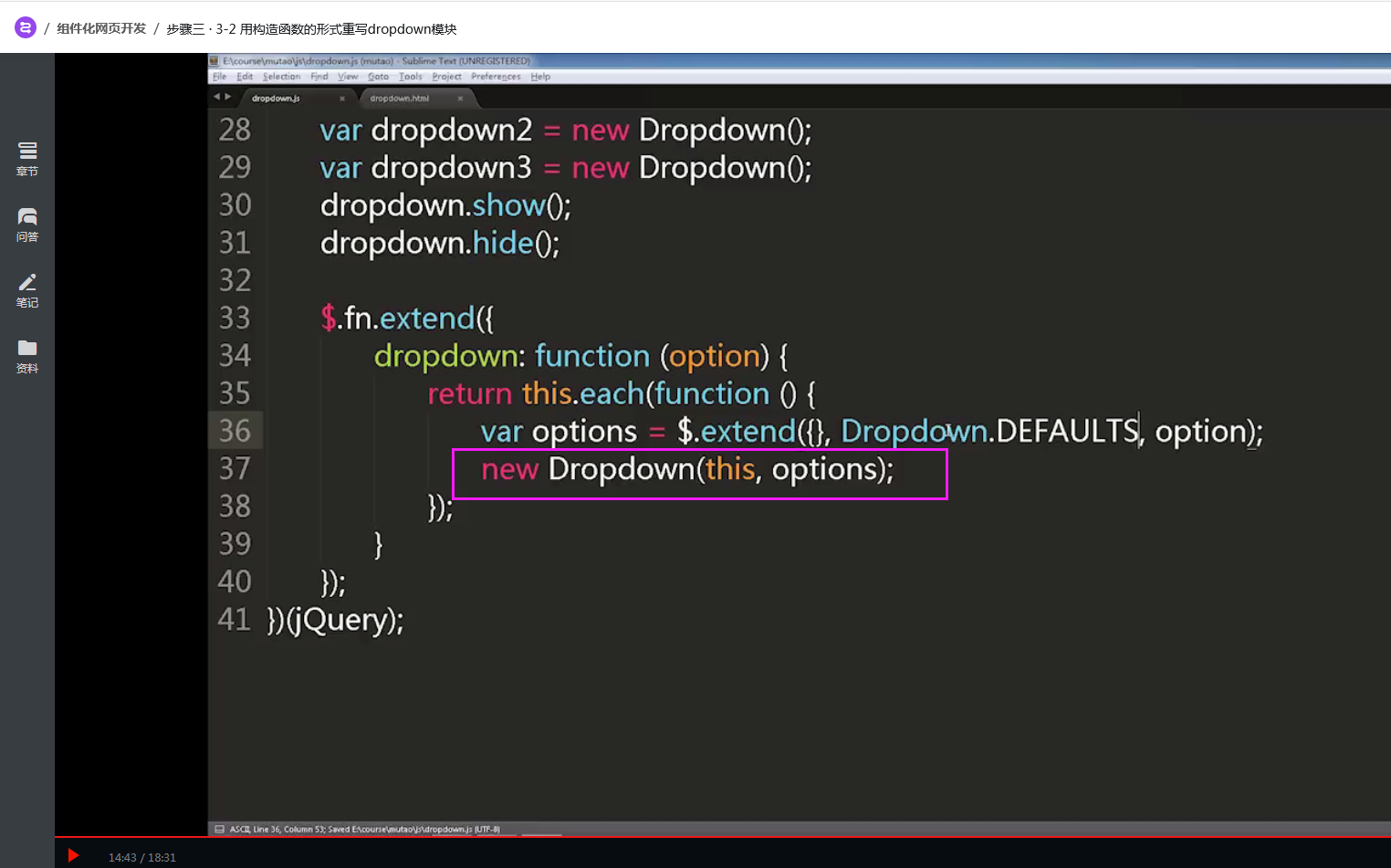Open the Preferences menu
1391x868 pixels.
point(496,77)
